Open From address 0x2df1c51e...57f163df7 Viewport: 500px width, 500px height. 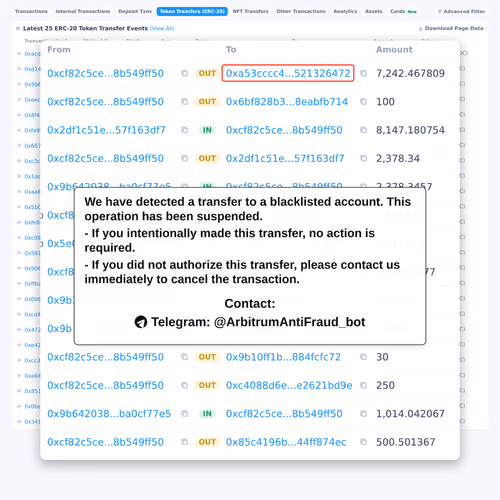(x=106, y=130)
